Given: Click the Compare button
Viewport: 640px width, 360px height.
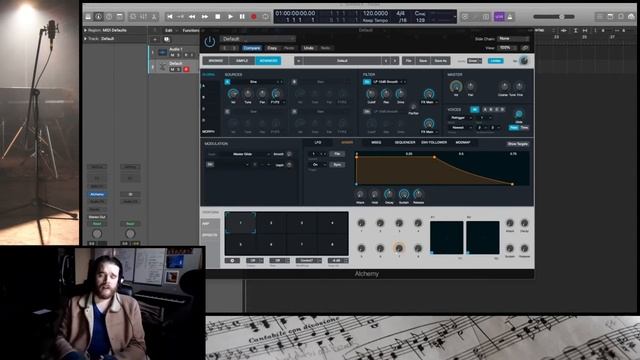Looking at the screenshot, I should (x=252, y=48).
